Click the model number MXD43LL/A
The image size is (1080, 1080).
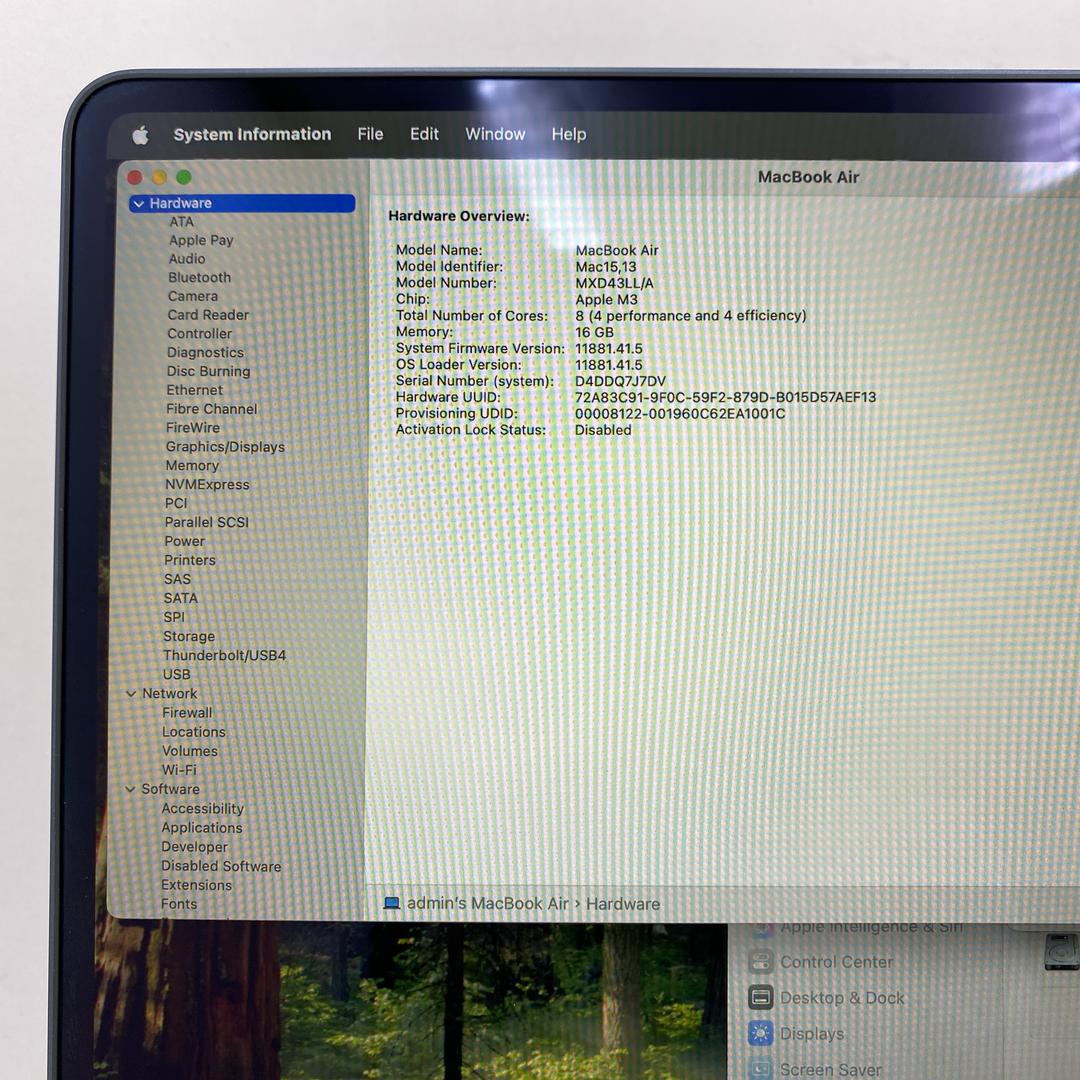[x=614, y=283]
